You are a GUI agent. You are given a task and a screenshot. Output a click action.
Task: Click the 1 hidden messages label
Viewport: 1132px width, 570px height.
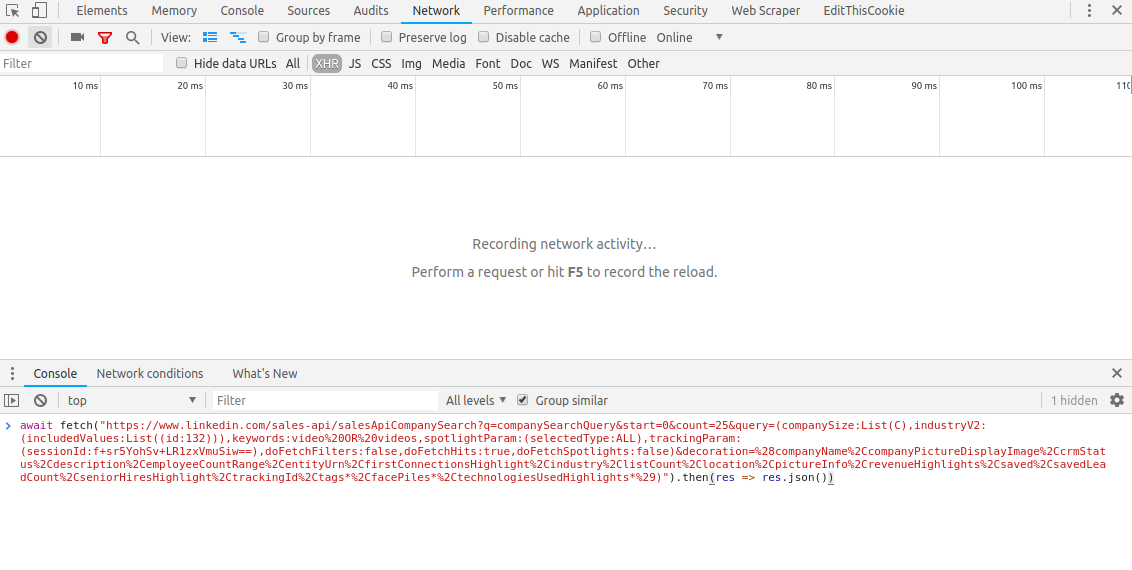pos(1074,400)
